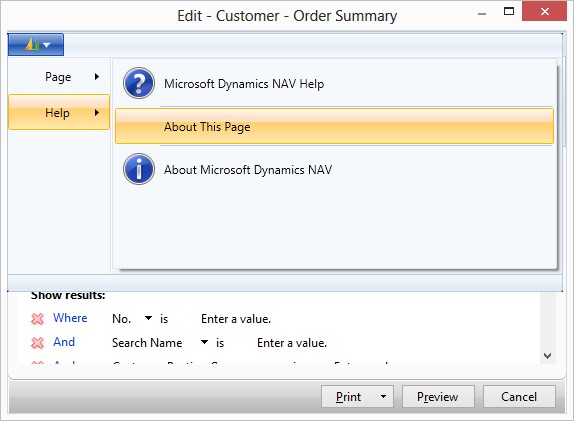Open the Page submenu
The image size is (574, 421).
click(x=59, y=77)
